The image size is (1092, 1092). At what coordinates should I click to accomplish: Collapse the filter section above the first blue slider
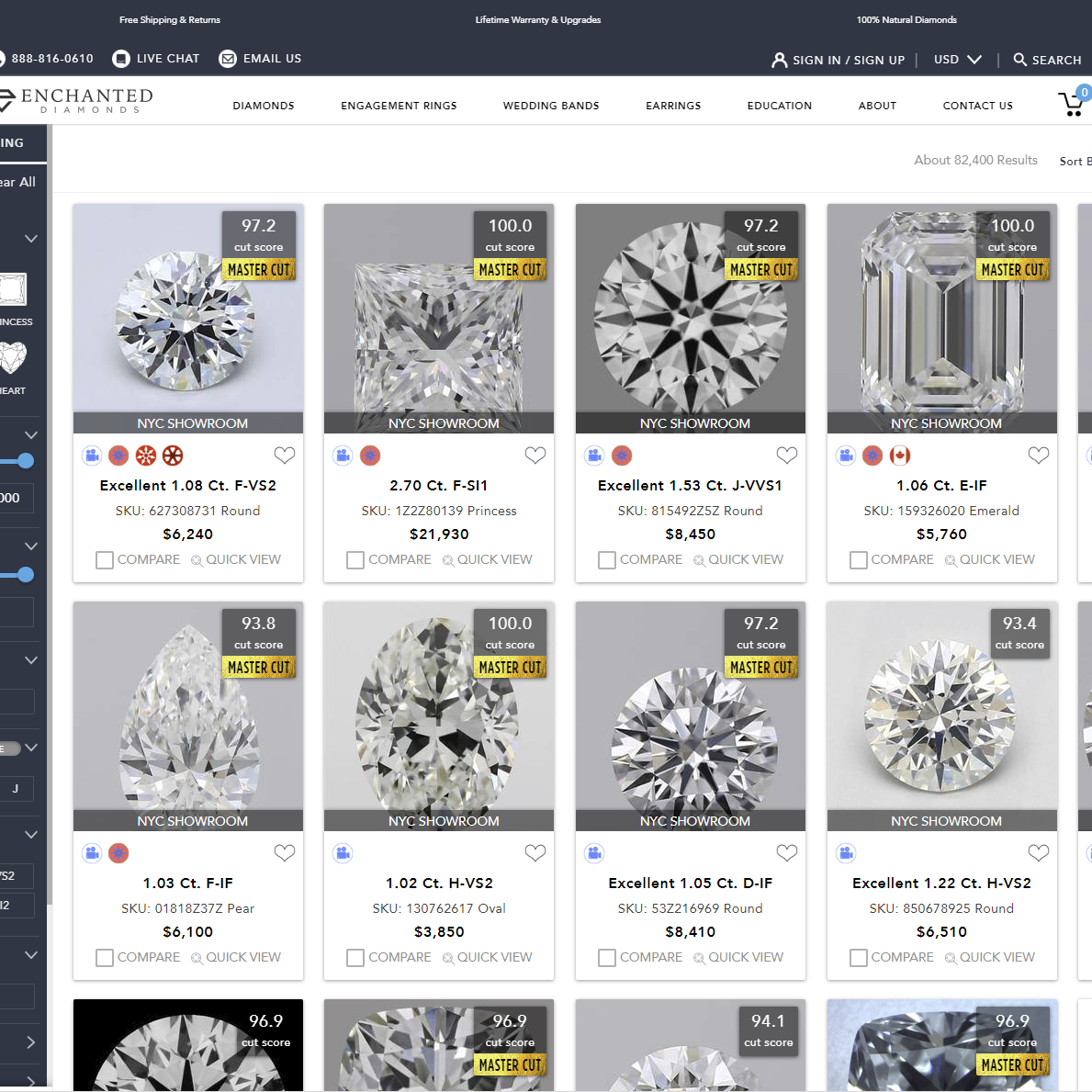click(30, 435)
